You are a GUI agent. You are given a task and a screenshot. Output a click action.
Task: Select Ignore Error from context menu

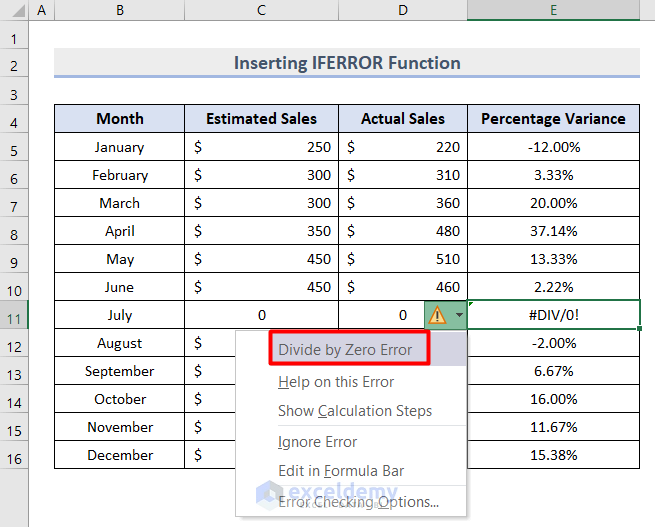(317, 442)
